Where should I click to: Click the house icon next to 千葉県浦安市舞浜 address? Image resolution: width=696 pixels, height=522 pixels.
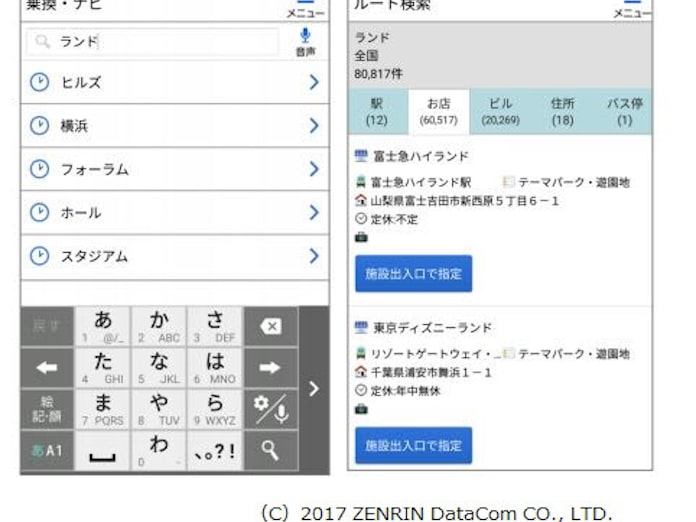click(x=361, y=372)
